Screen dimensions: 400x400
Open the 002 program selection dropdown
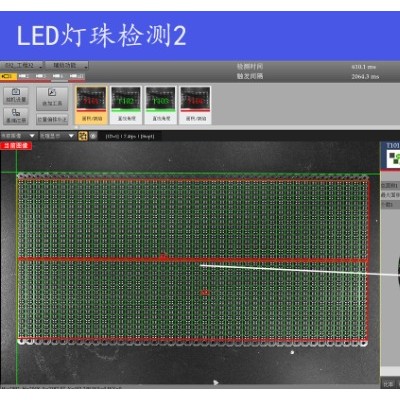click(21, 65)
